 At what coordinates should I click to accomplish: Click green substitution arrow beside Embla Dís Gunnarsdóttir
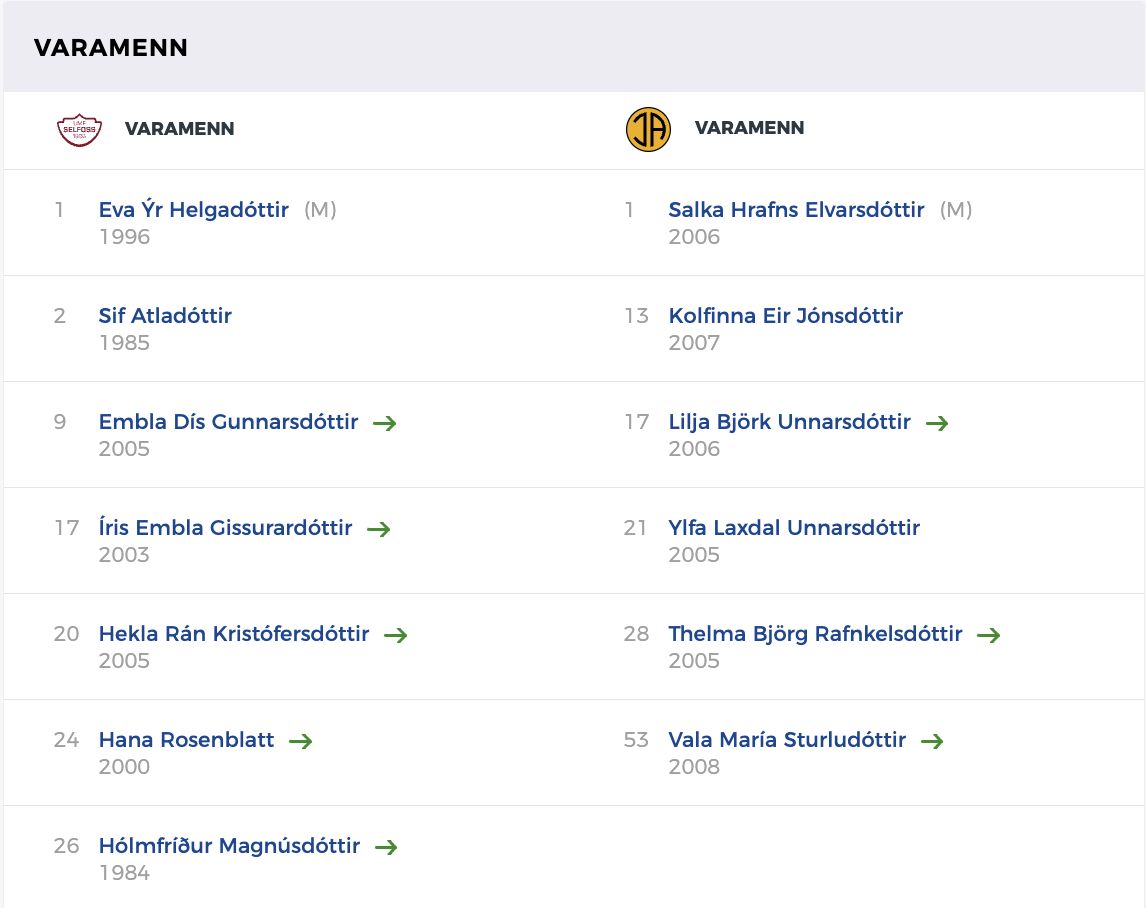click(x=385, y=423)
